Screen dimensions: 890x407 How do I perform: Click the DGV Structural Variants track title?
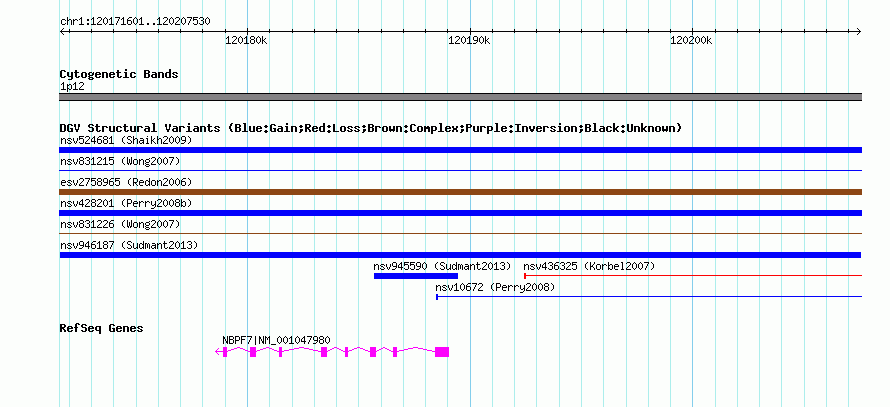click(371, 128)
